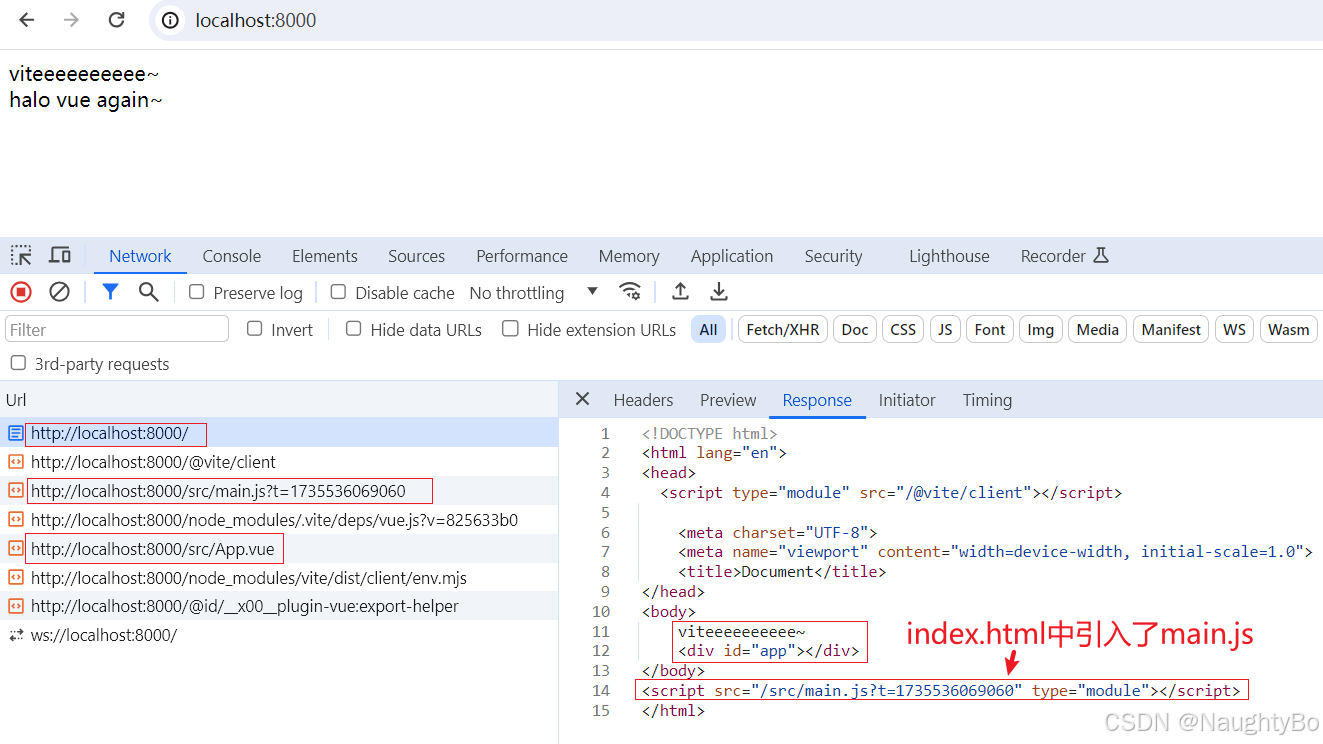Open the Application tab
Viewport: 1323px width, 744px height.
[732, 256]
